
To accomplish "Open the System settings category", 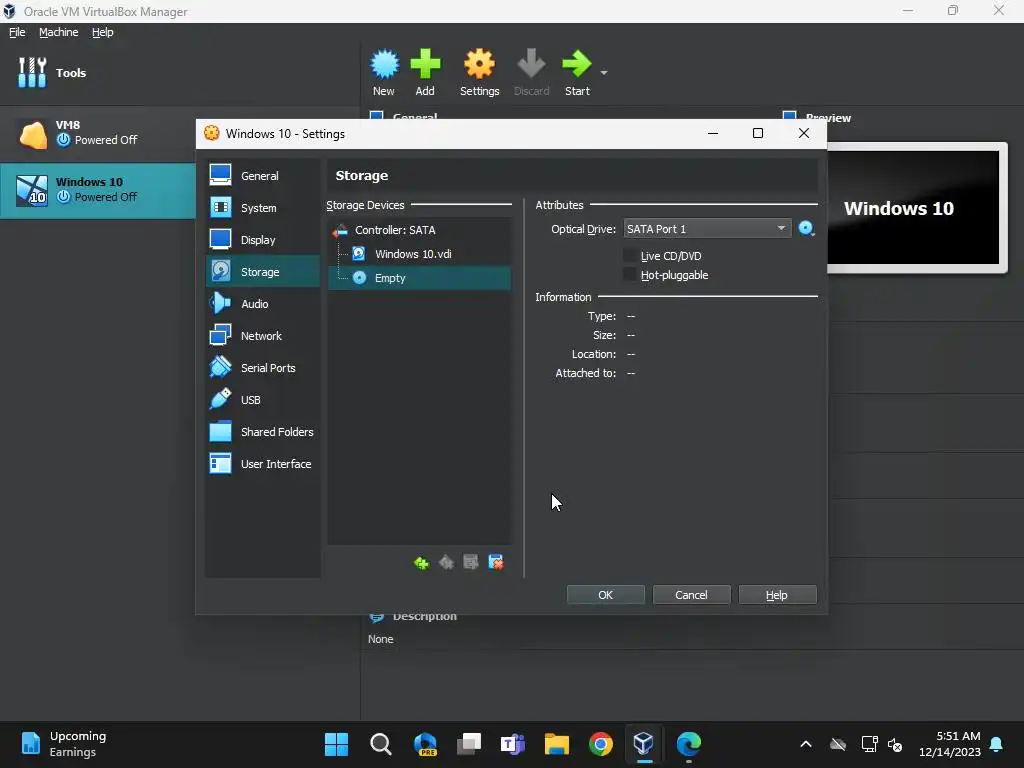I will pyautogui.click(x=263, y=208).
